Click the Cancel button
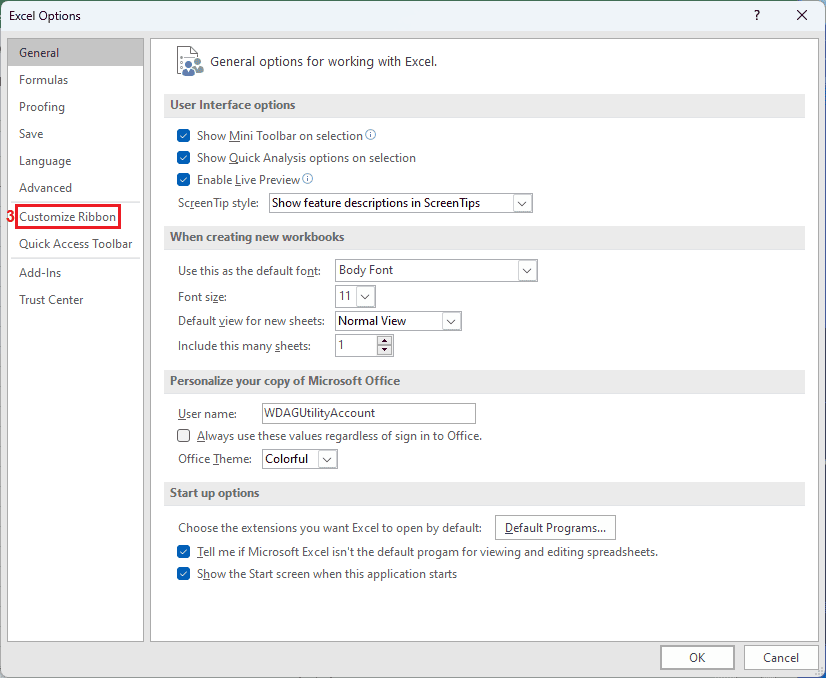 [781, 657]
